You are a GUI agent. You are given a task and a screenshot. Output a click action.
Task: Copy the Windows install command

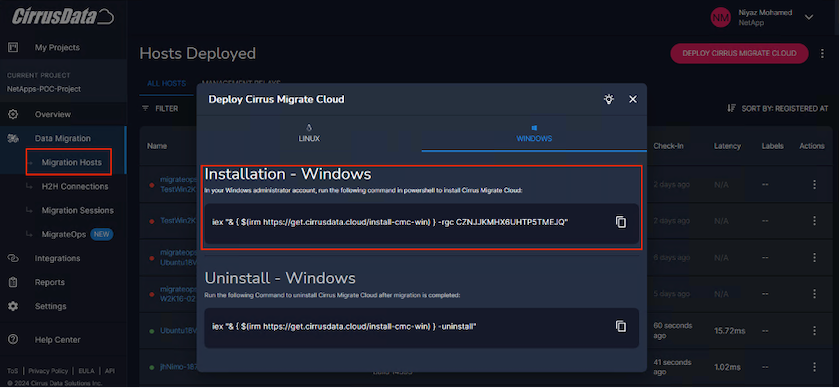[621, 222]
